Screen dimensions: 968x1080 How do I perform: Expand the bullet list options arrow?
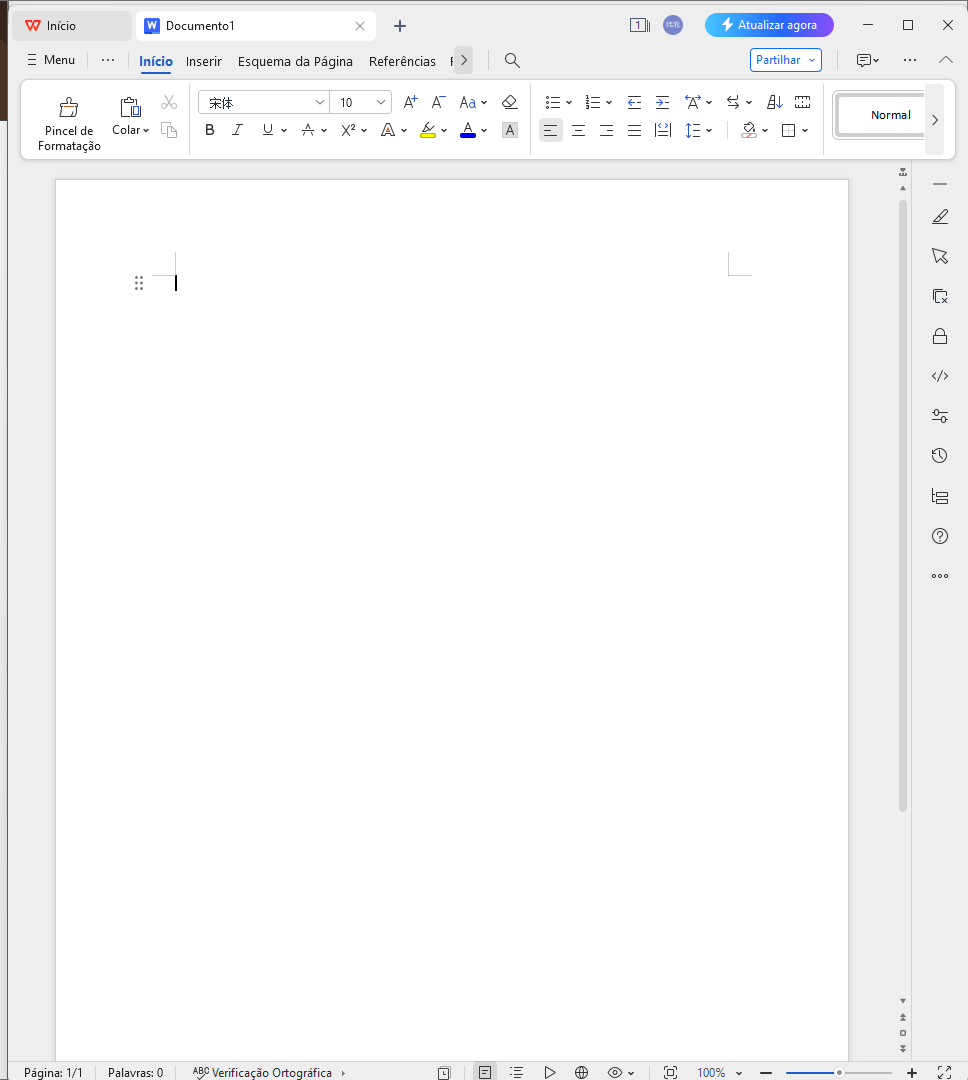pyautogui.click(x=569, y=103)
